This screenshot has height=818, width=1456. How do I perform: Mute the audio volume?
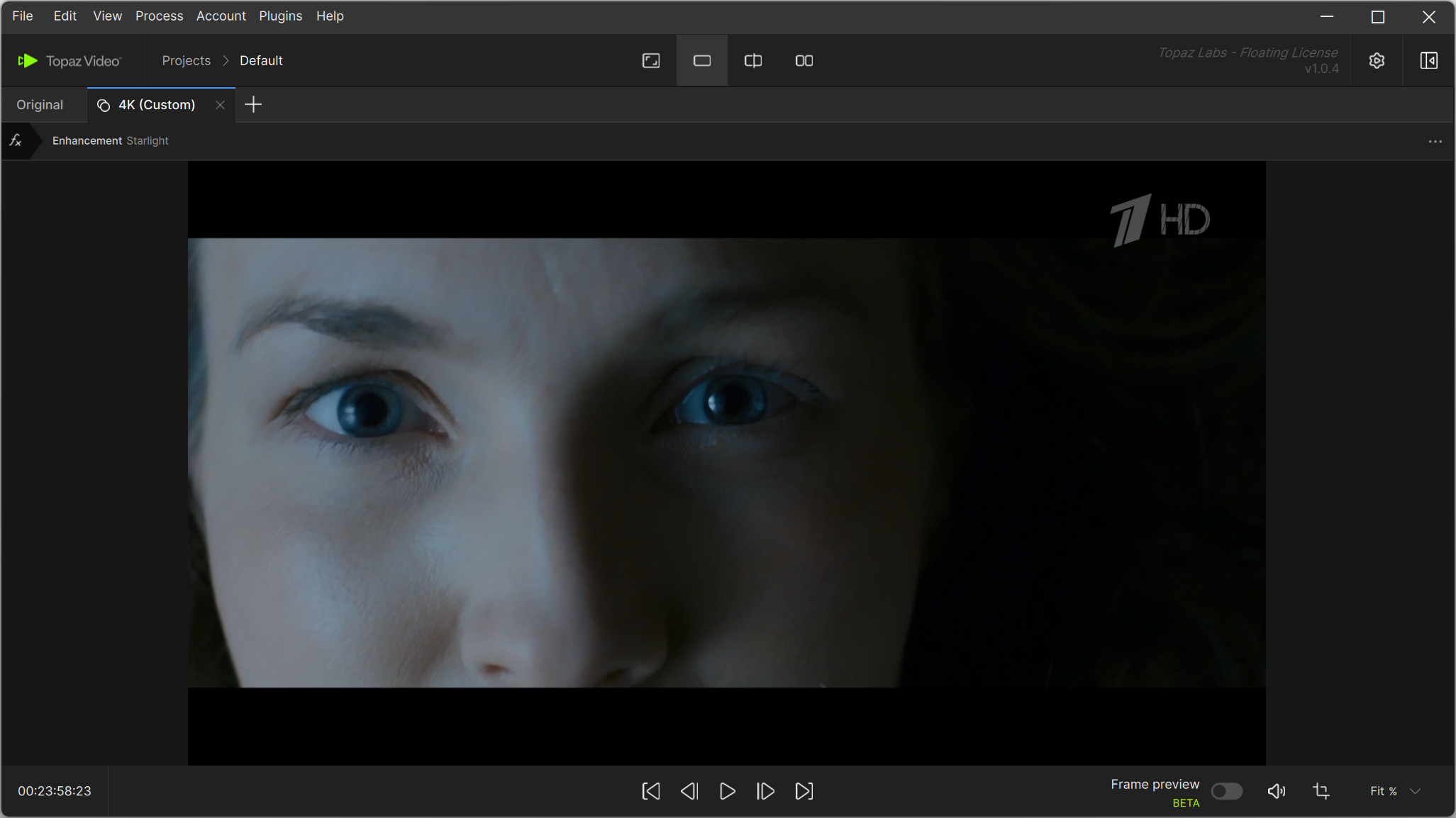1276,791
